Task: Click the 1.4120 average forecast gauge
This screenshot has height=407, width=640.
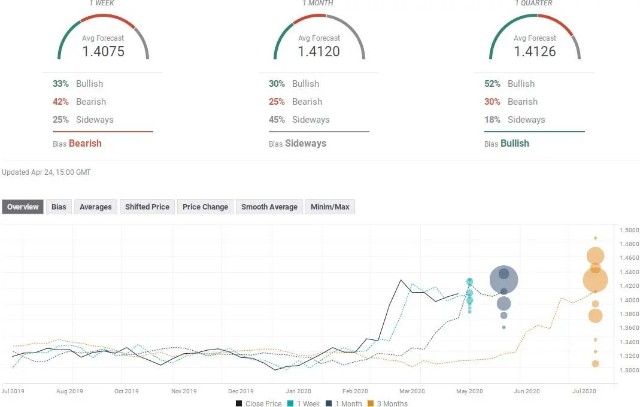Action: point(318,40)
